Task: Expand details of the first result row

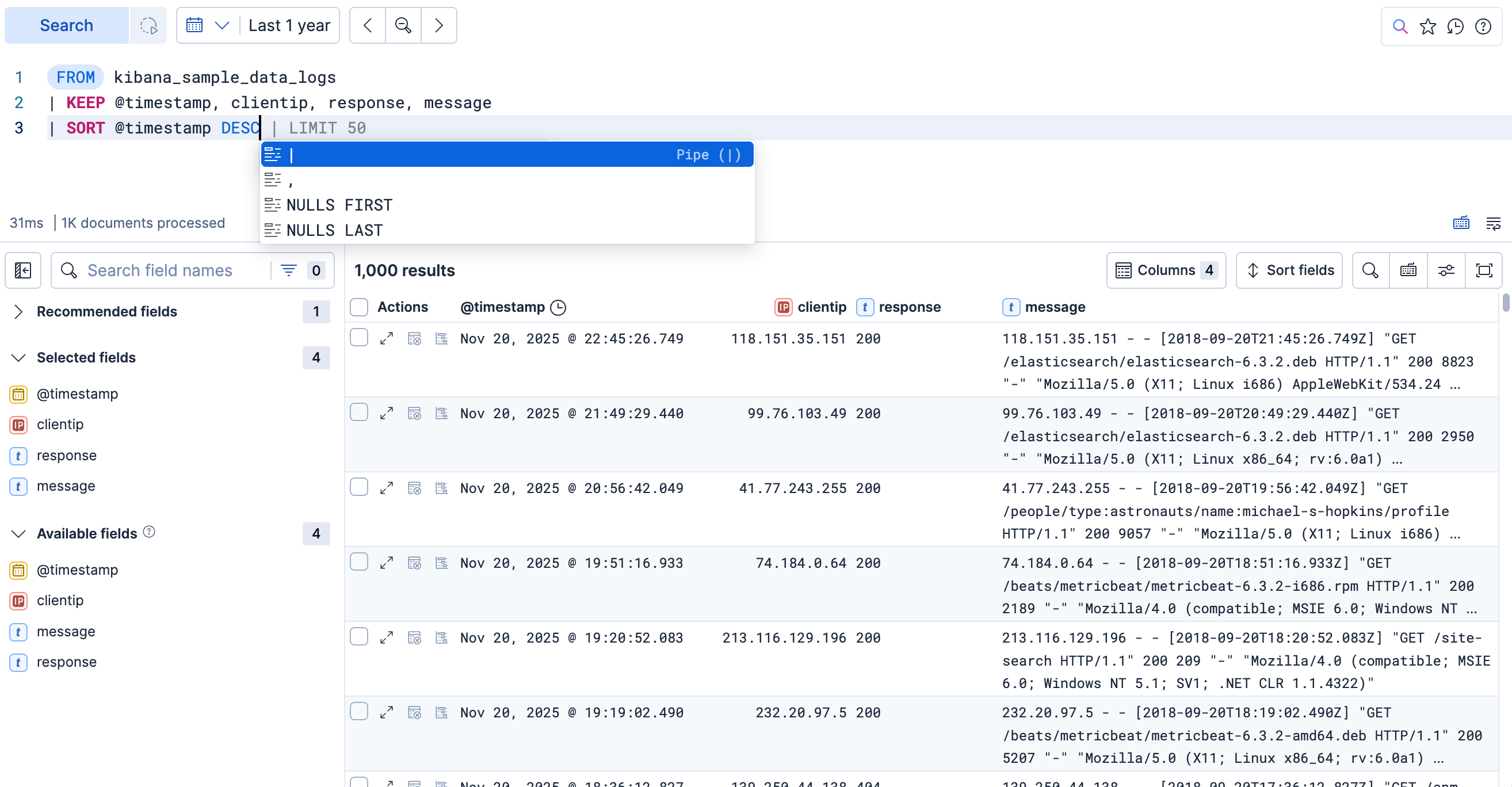Action: coord(387,338)
